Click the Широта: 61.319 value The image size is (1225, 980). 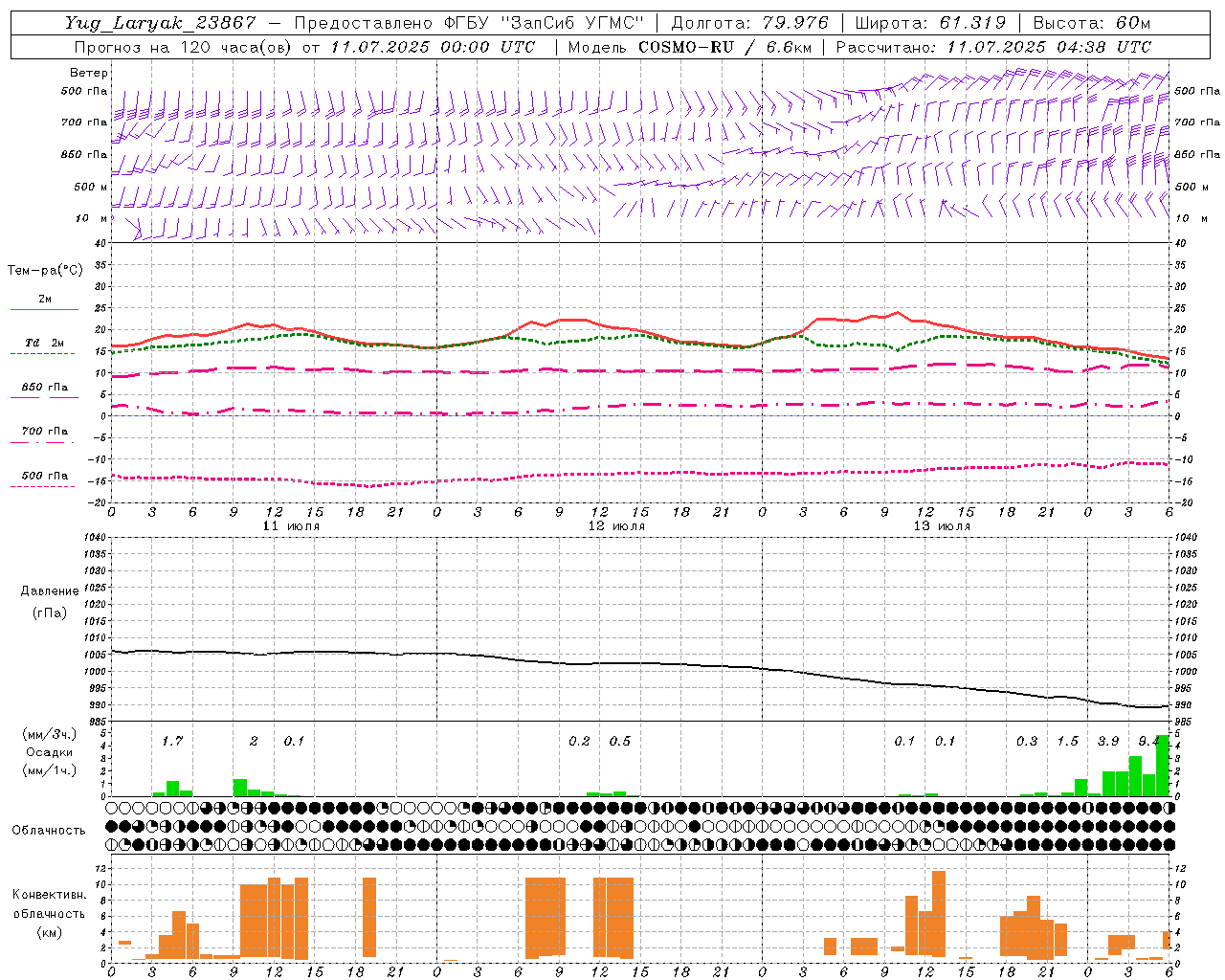pos(930,23)
